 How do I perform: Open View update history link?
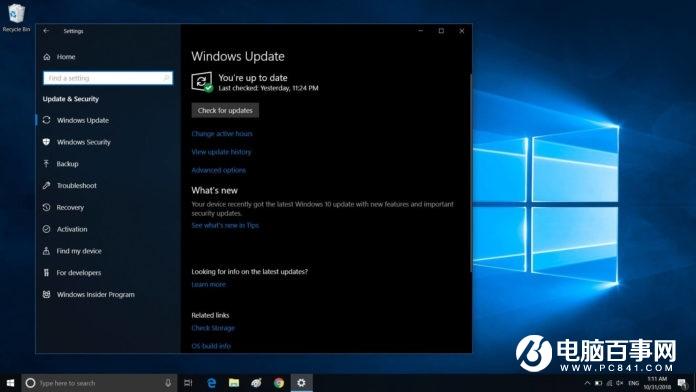tap(221, 152)
